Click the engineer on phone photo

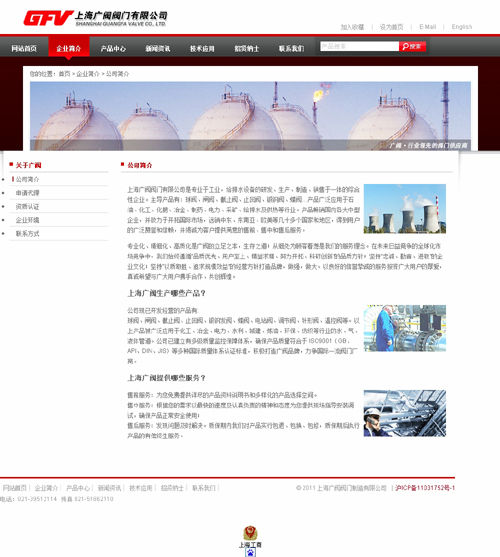tap(405, 413)
